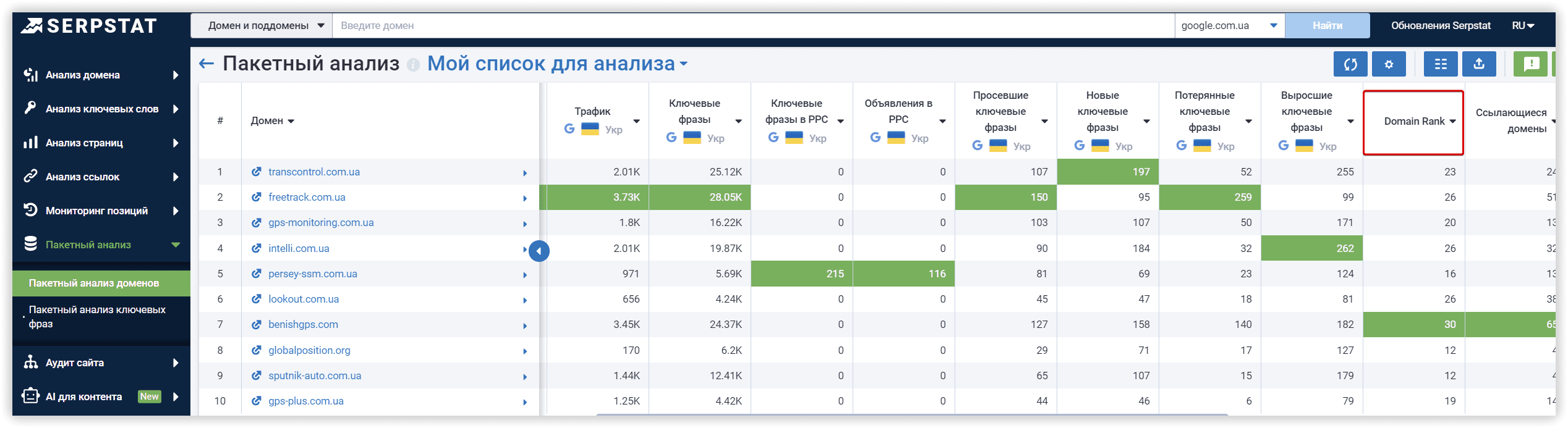Viewport: 1568px width, 428px height.
Task: Click the blue refresh toolbar button
Action: click(1350, 64)
